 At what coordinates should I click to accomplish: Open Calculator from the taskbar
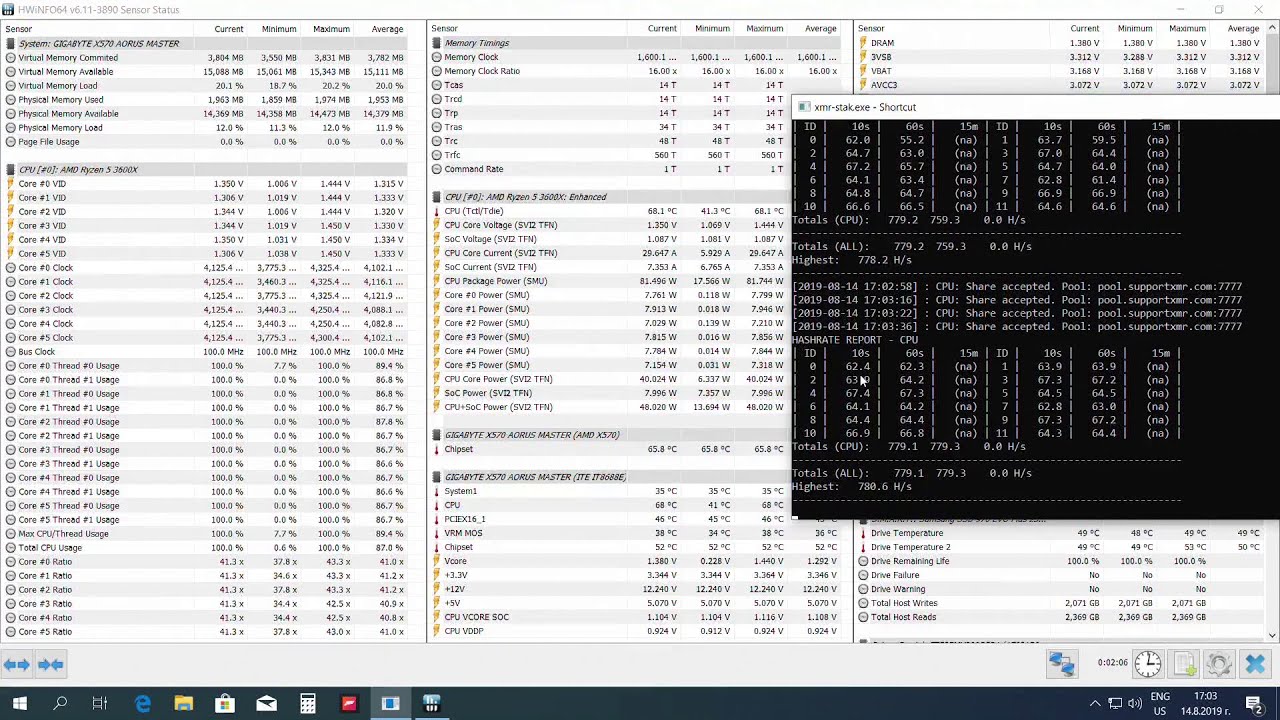pyautogui.click(x=307, y=704)
